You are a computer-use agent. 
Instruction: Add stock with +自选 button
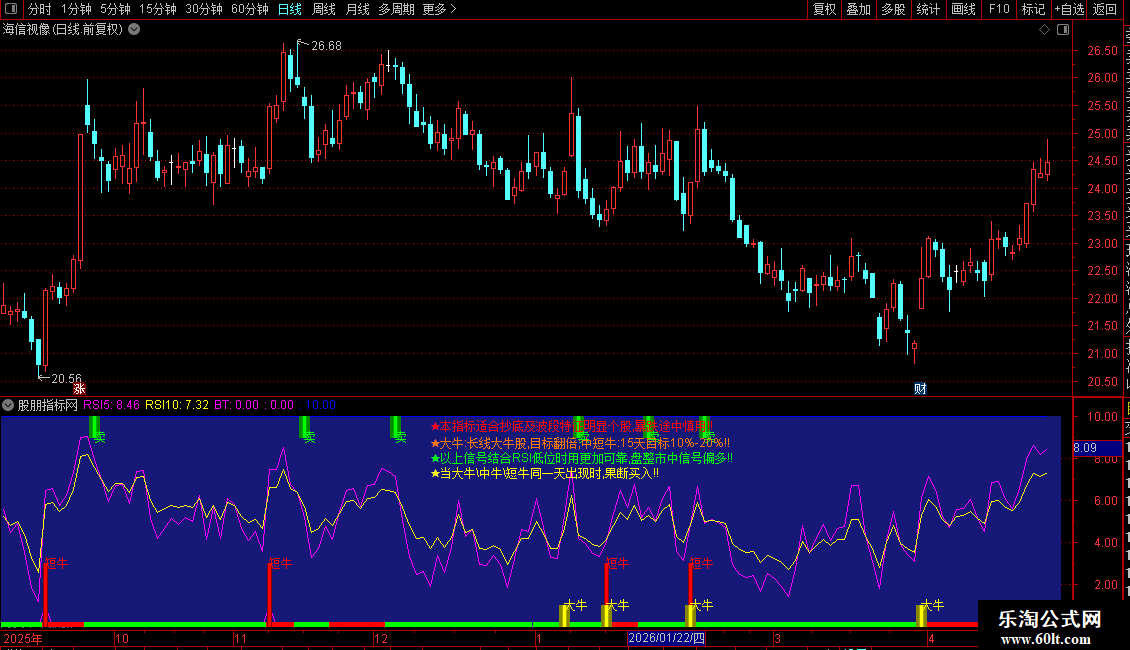(x=1069, y=9)
